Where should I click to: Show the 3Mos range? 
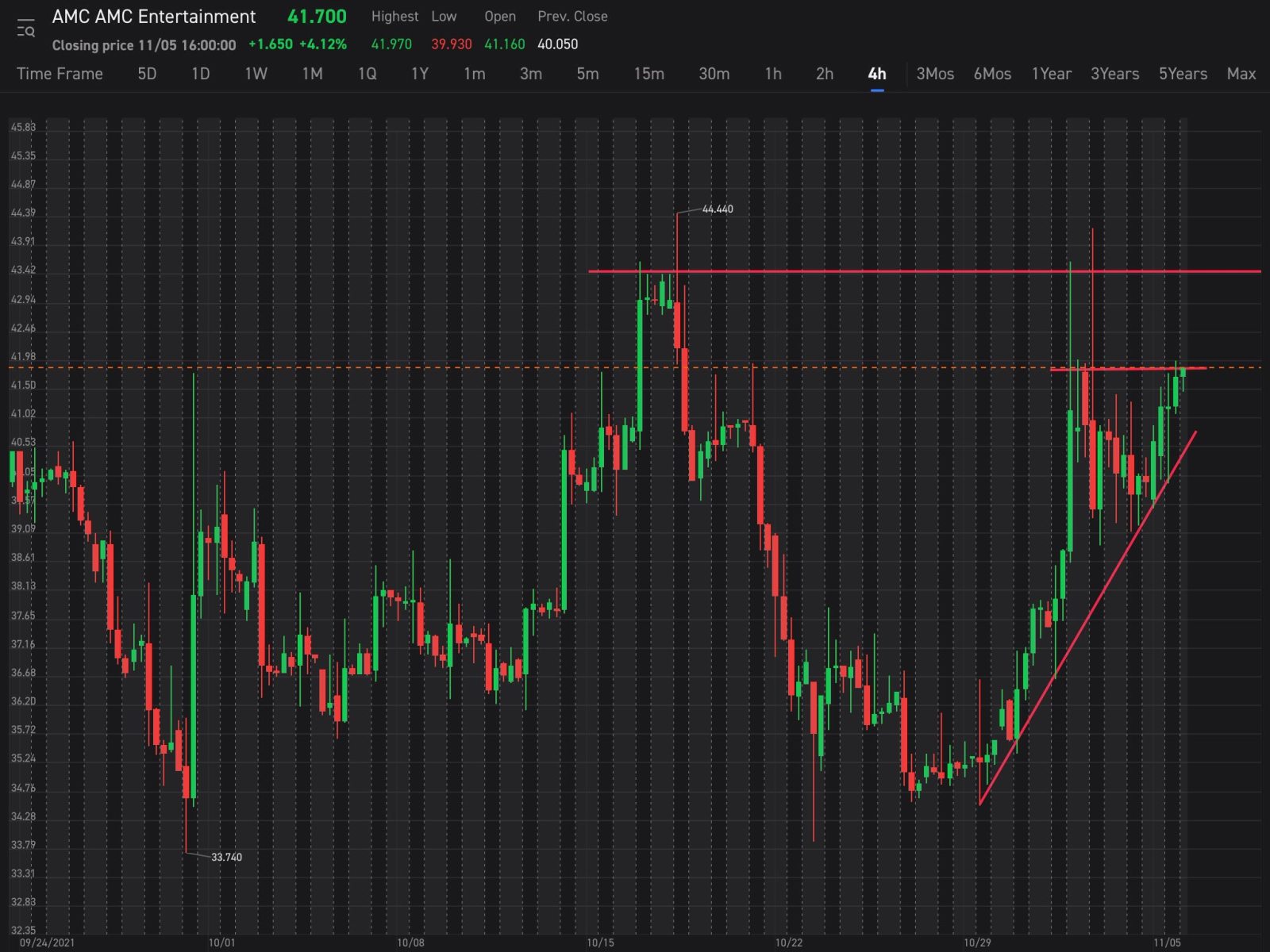click(x=935, y=74)
